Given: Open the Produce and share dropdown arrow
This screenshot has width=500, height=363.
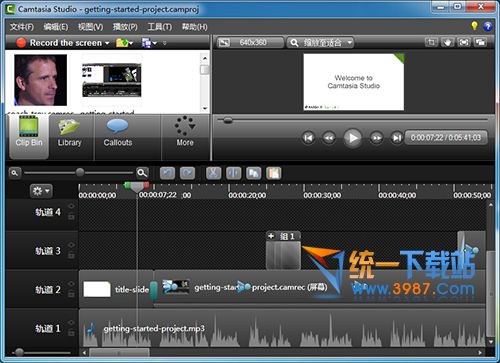Looking at the screenshot, I should point(155,43).
